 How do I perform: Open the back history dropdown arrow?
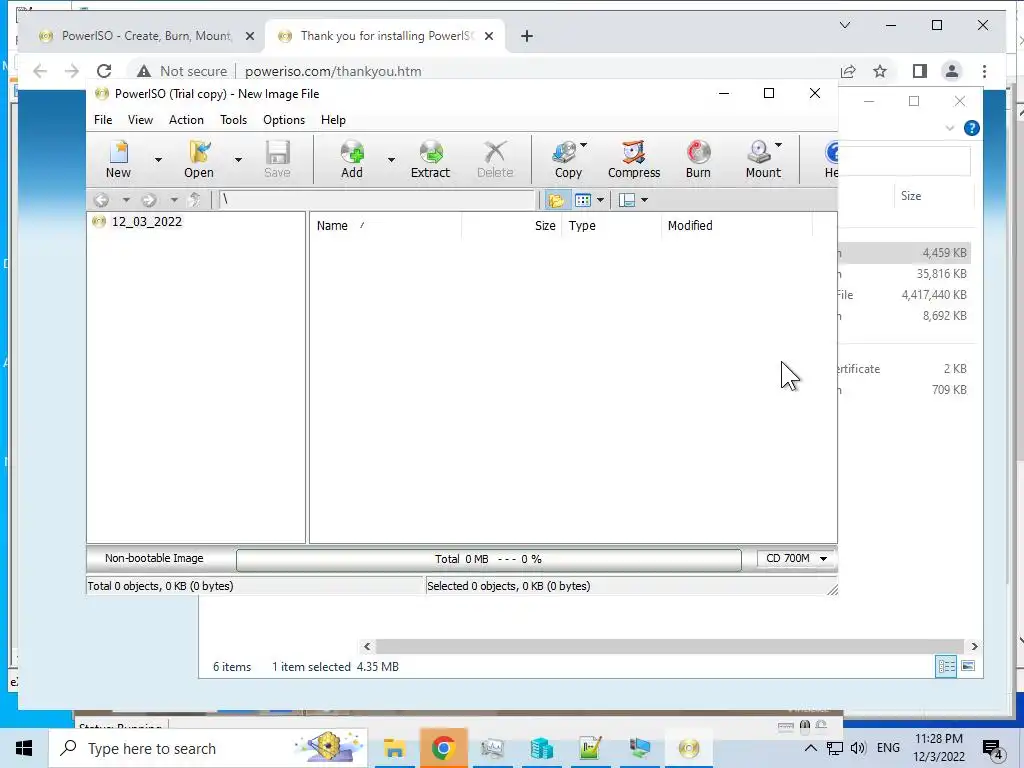tap(126, 200)
